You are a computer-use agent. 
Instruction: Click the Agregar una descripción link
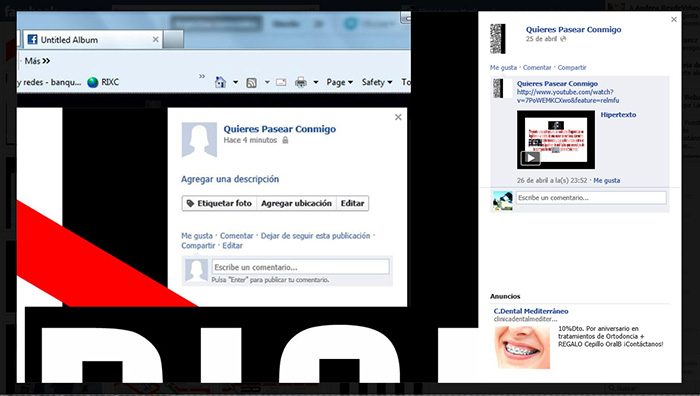(230, 179)
